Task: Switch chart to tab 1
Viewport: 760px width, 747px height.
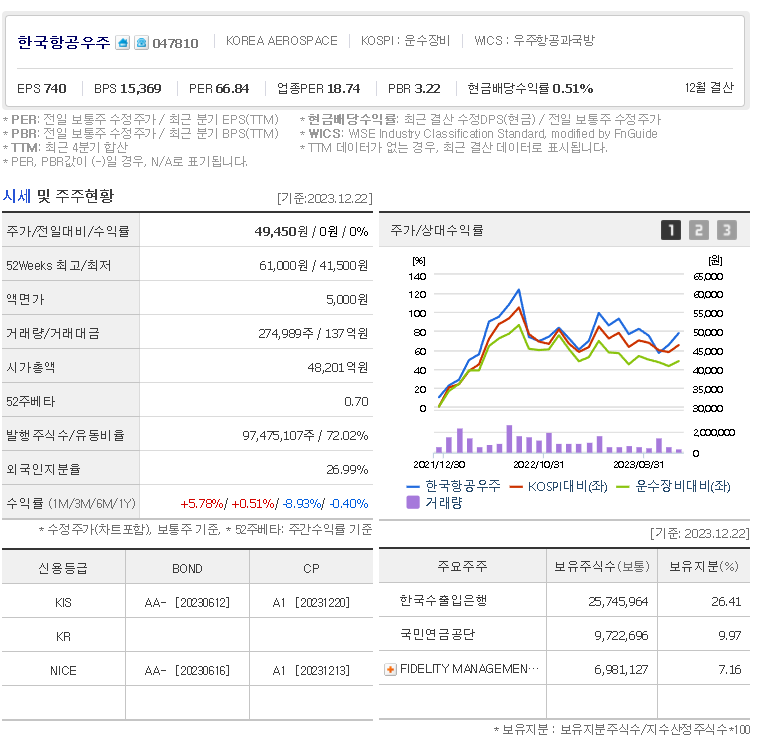Action: point(671,230)
